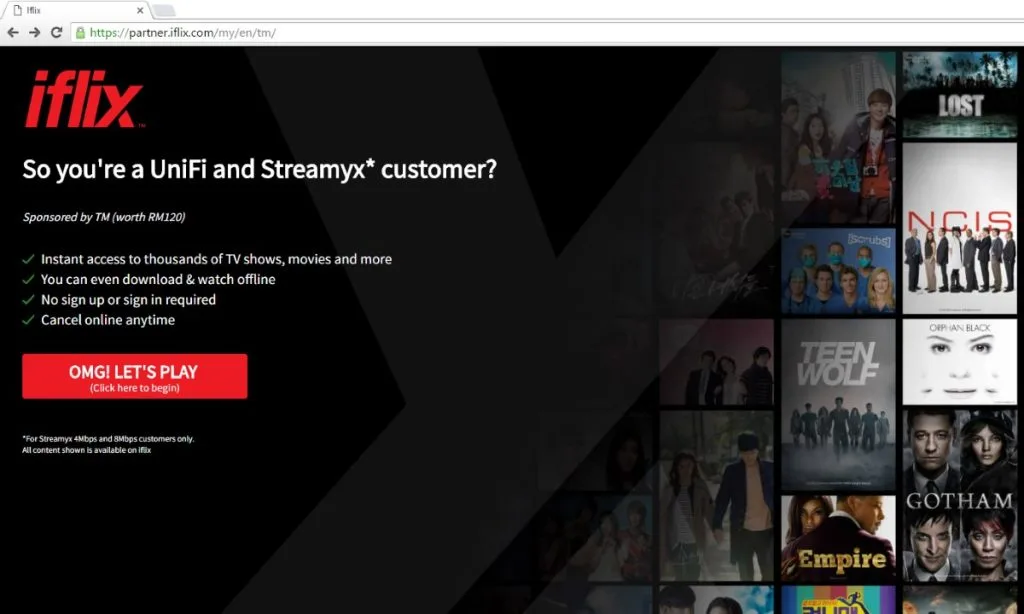1024x614 pixels.
Task: Open the Scrubs show poster
Action: 839,271
